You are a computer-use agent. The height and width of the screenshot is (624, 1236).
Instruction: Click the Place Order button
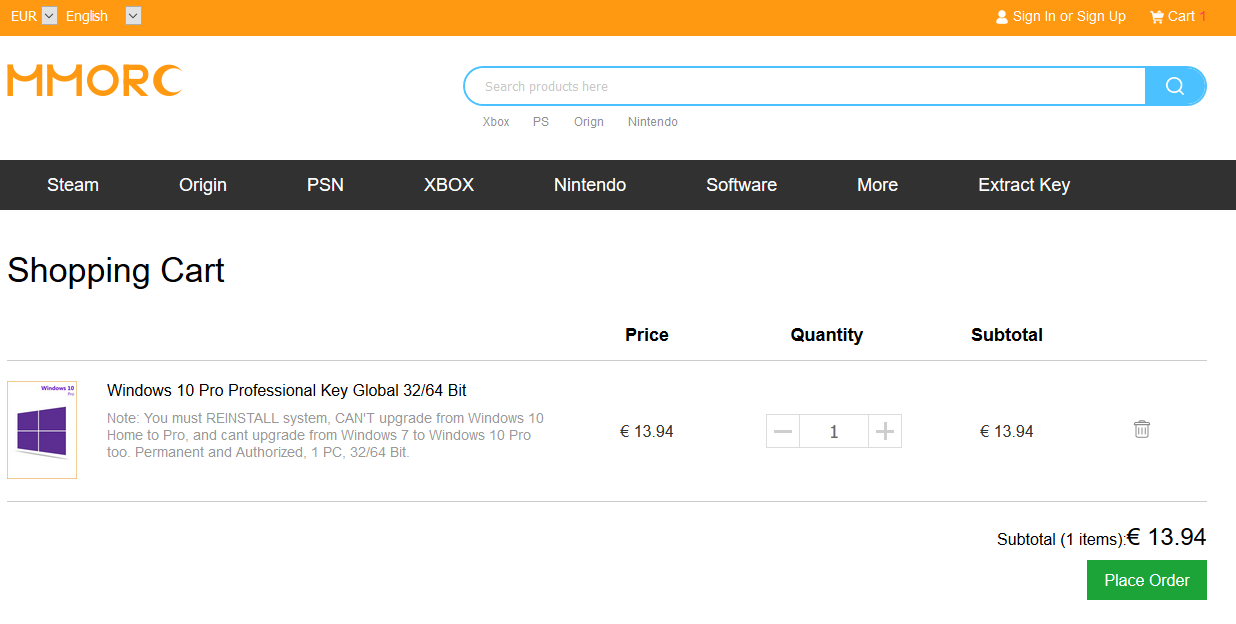pos(1147,580)
